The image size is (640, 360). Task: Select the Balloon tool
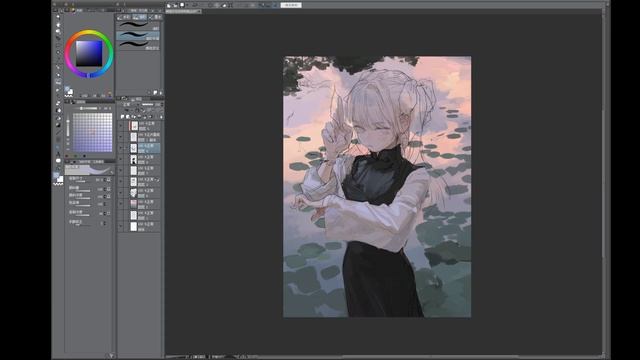[58, 161]
